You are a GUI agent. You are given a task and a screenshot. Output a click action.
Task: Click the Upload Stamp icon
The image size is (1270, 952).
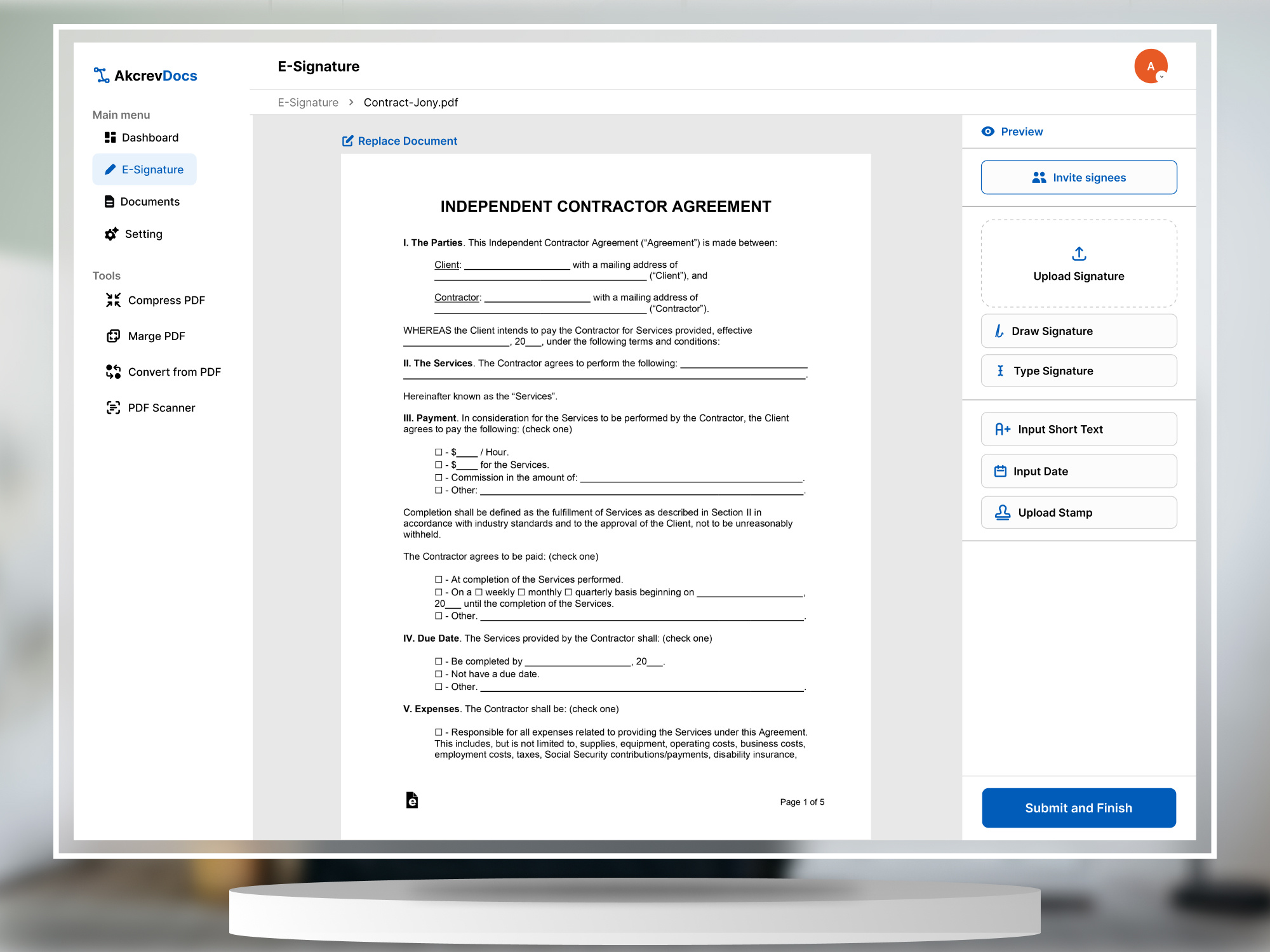(x=1002, y=513)
